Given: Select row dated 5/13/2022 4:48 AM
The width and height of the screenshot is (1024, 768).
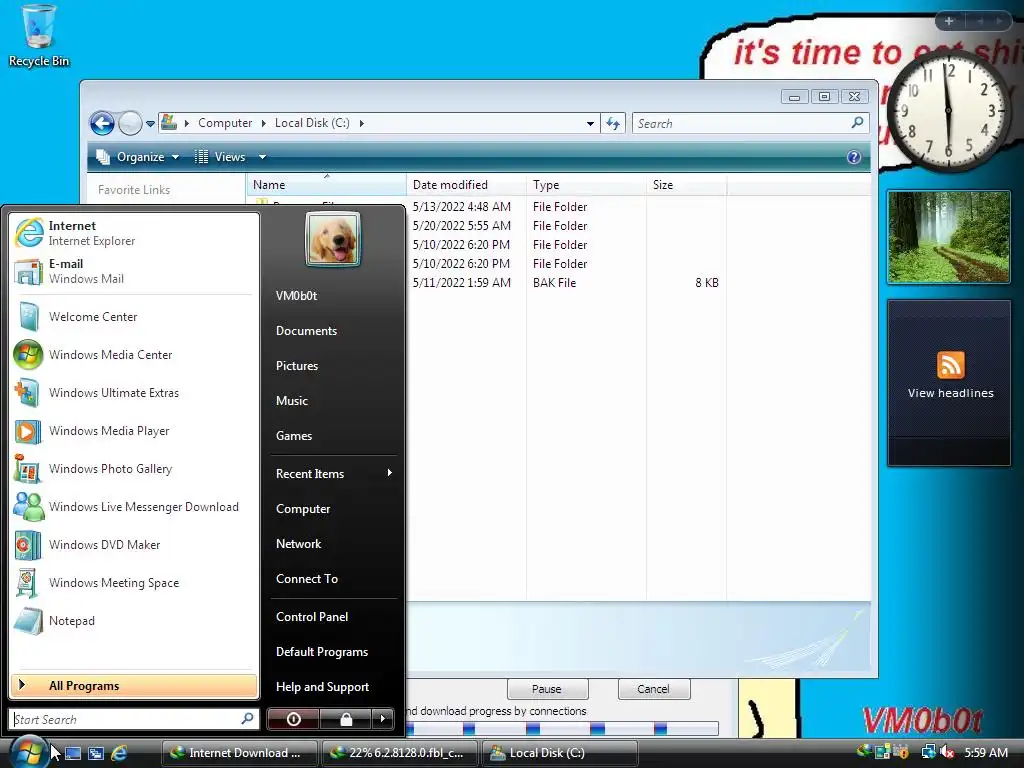Looking at the screenshot, I should 566,207.
